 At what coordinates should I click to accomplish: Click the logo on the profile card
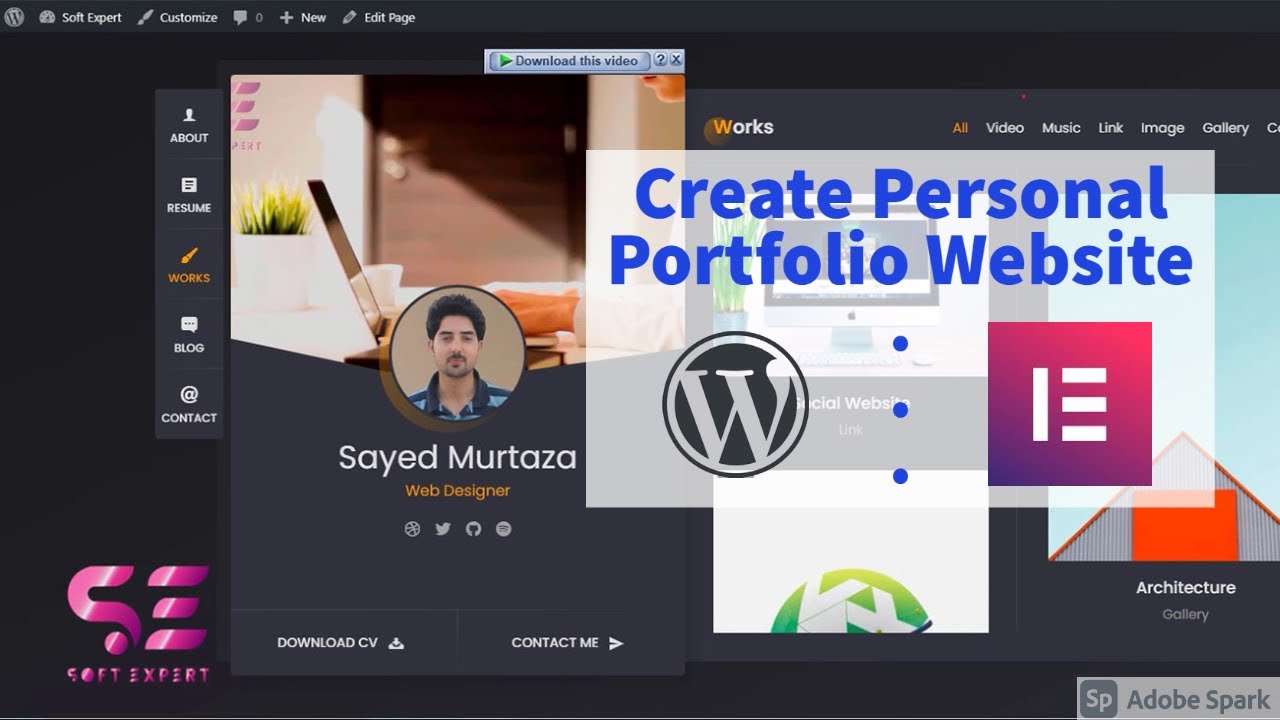click(246, 115)
